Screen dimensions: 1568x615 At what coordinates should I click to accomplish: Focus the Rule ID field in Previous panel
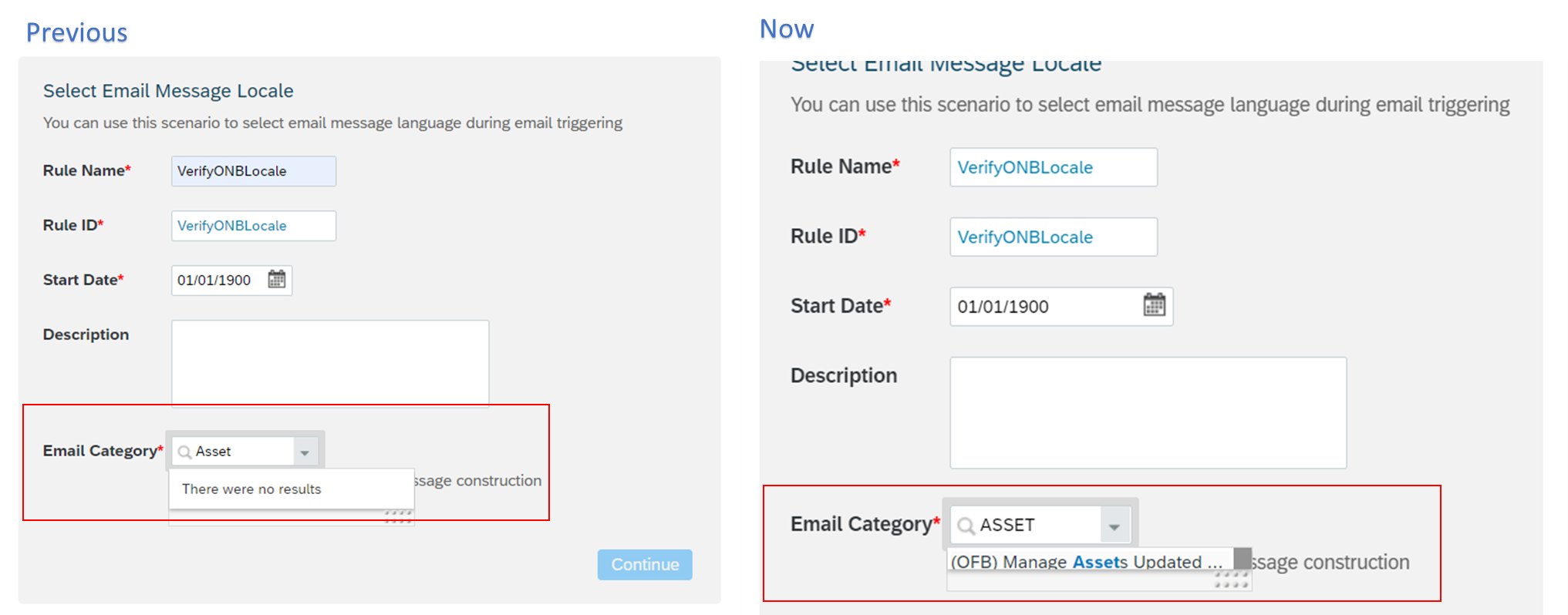click(x=253, y=226)
